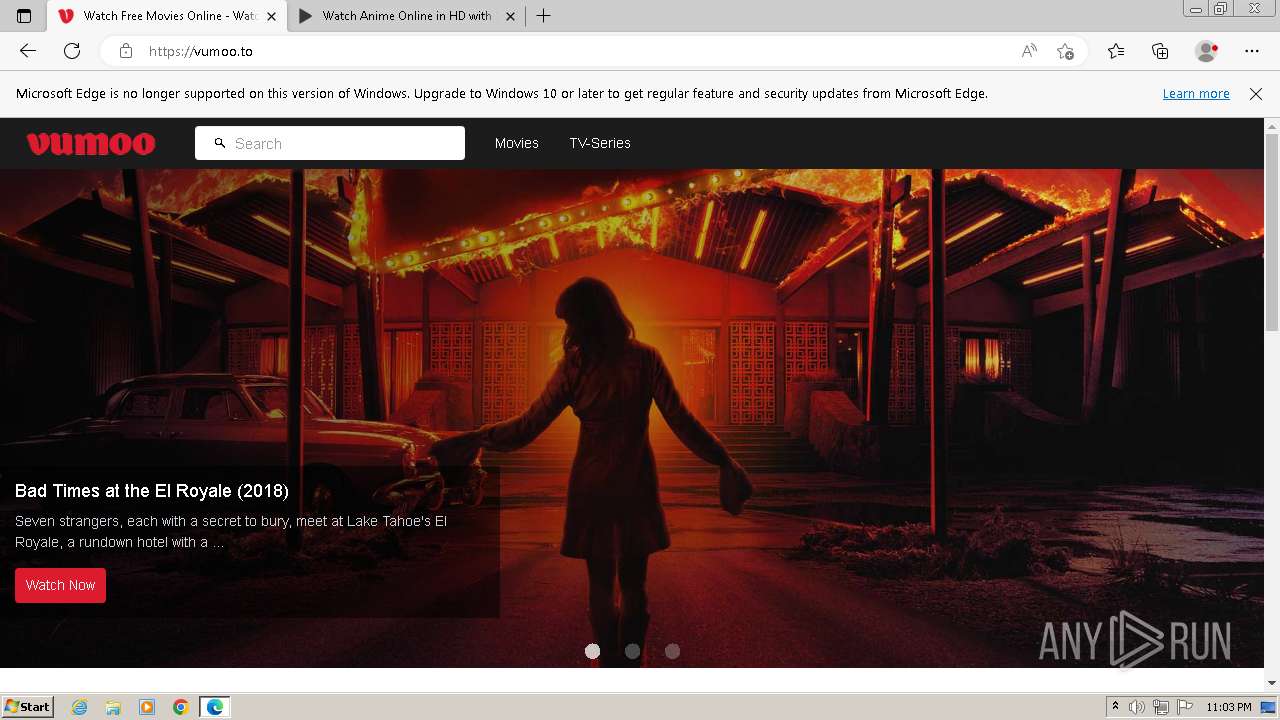Viewport: 1280px width, 720px height.
Task: Open the Action Center flag icon
Action: 1184,707
